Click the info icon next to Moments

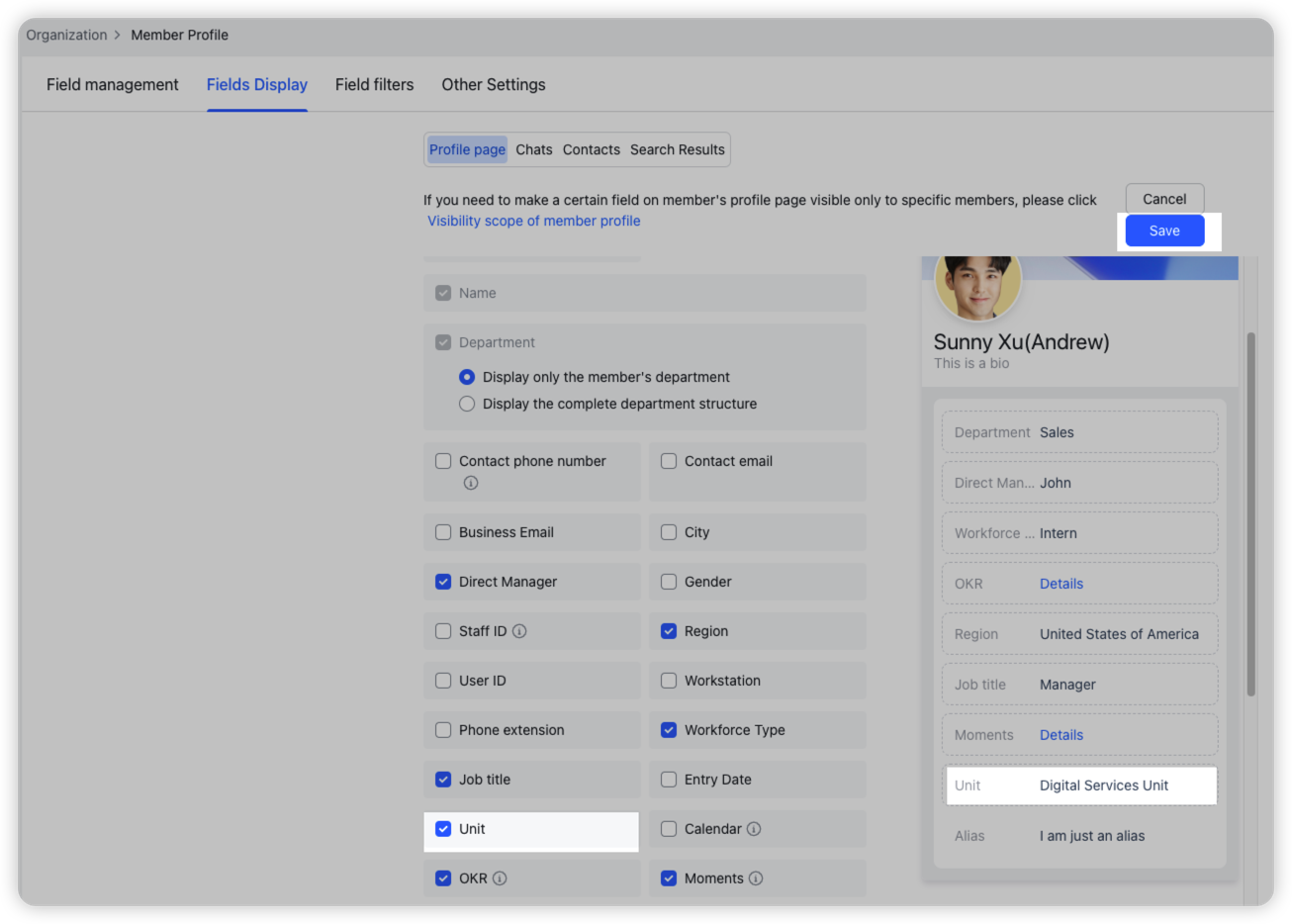(x=757, y=878)
